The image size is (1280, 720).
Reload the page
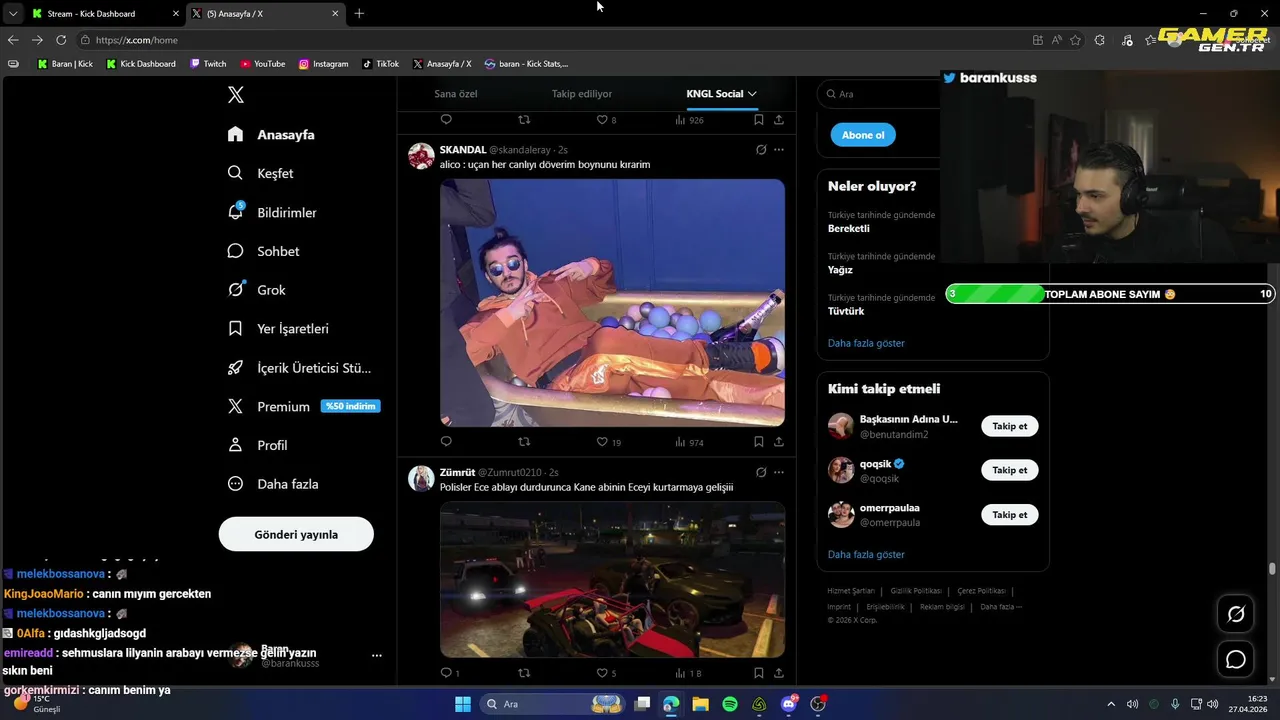pos(61,40)
